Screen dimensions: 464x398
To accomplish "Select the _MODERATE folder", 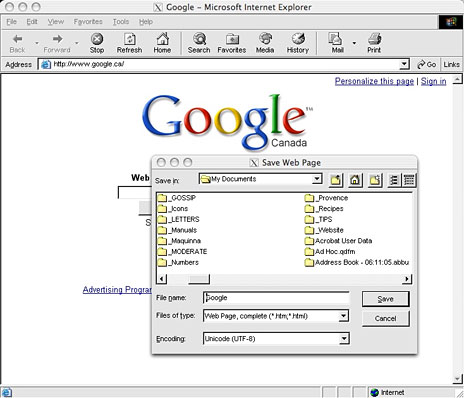I will click(182, 251).
